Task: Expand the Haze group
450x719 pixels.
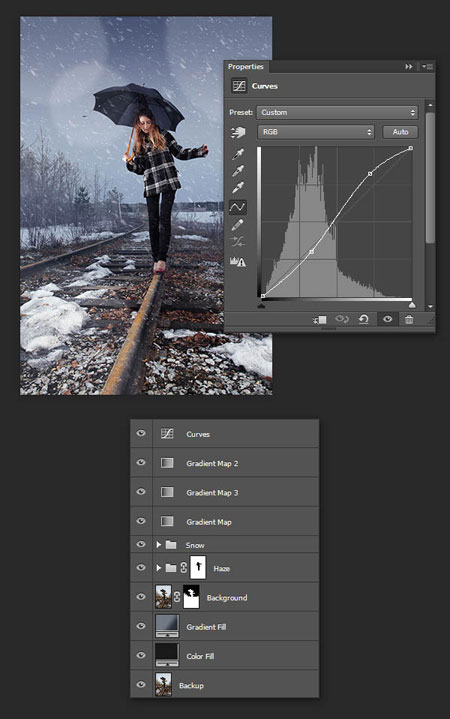Action: pos(159,568)
